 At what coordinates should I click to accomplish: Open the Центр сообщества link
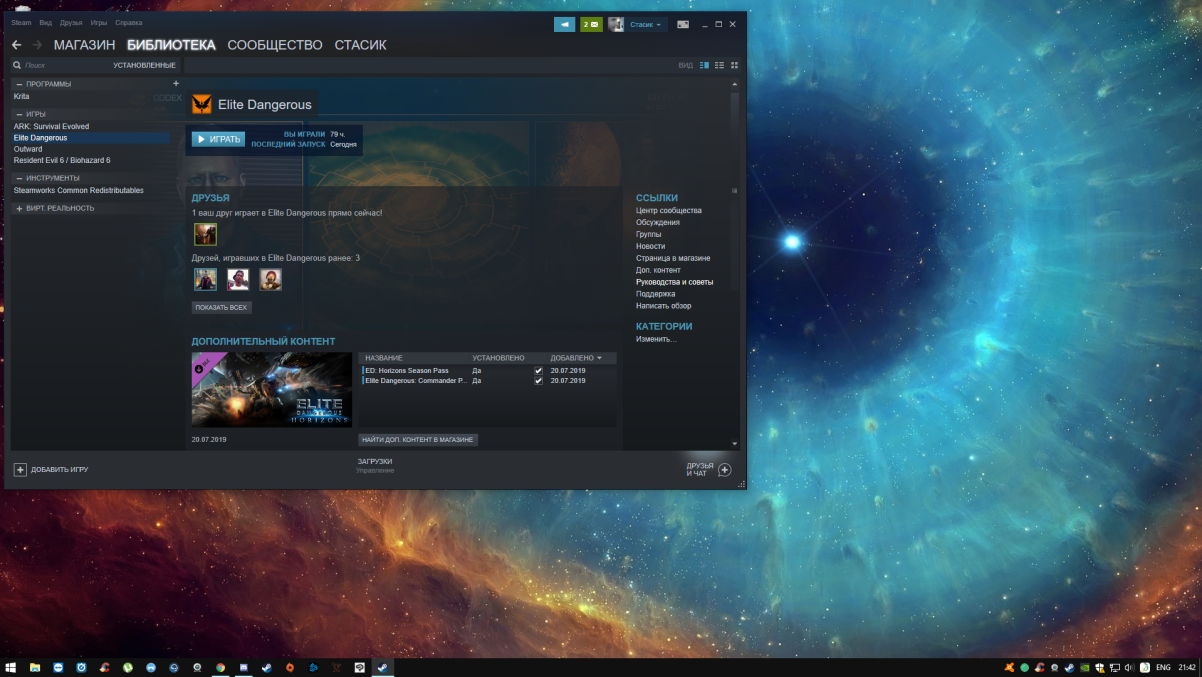(x=669, y=211)
